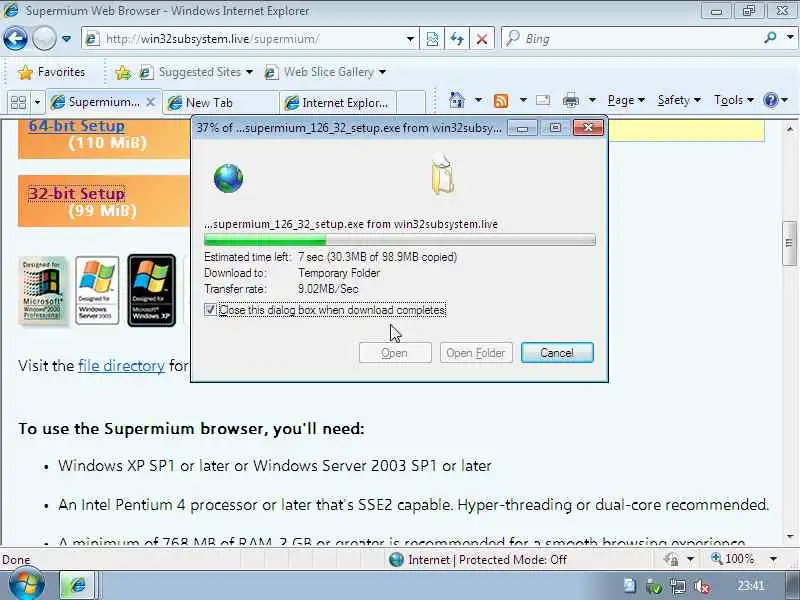
Task: Click the Forward navigation arrow
Action: click(44, 39)
